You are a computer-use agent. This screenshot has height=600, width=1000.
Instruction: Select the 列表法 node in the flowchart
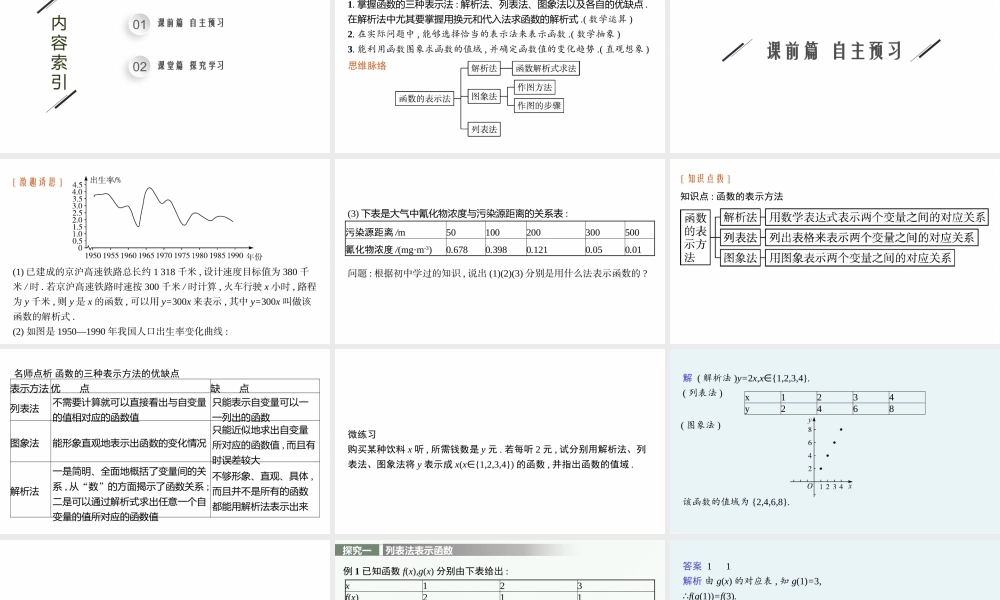pos(485,129)
